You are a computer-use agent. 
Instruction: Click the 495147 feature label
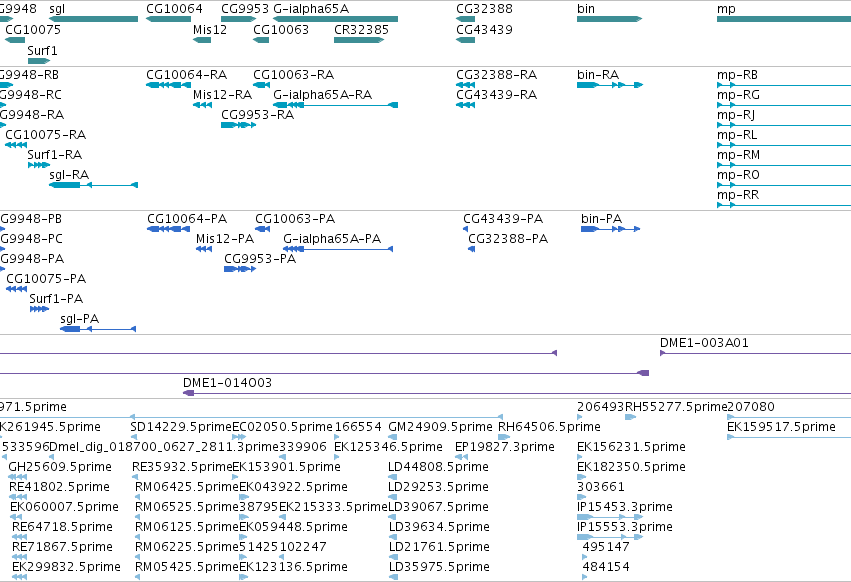pyautogui.click(x=606, y=547)
